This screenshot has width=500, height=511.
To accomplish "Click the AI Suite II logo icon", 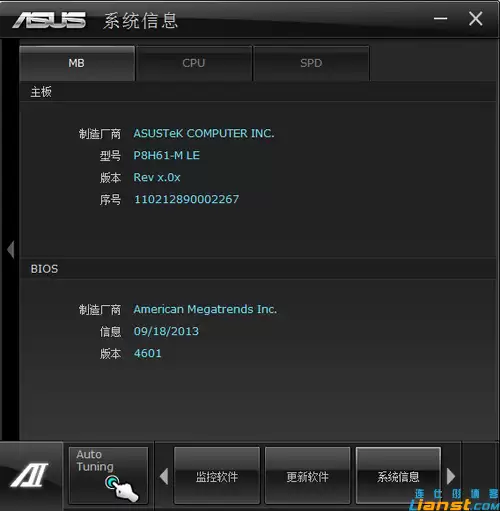I will coord(30,475).
